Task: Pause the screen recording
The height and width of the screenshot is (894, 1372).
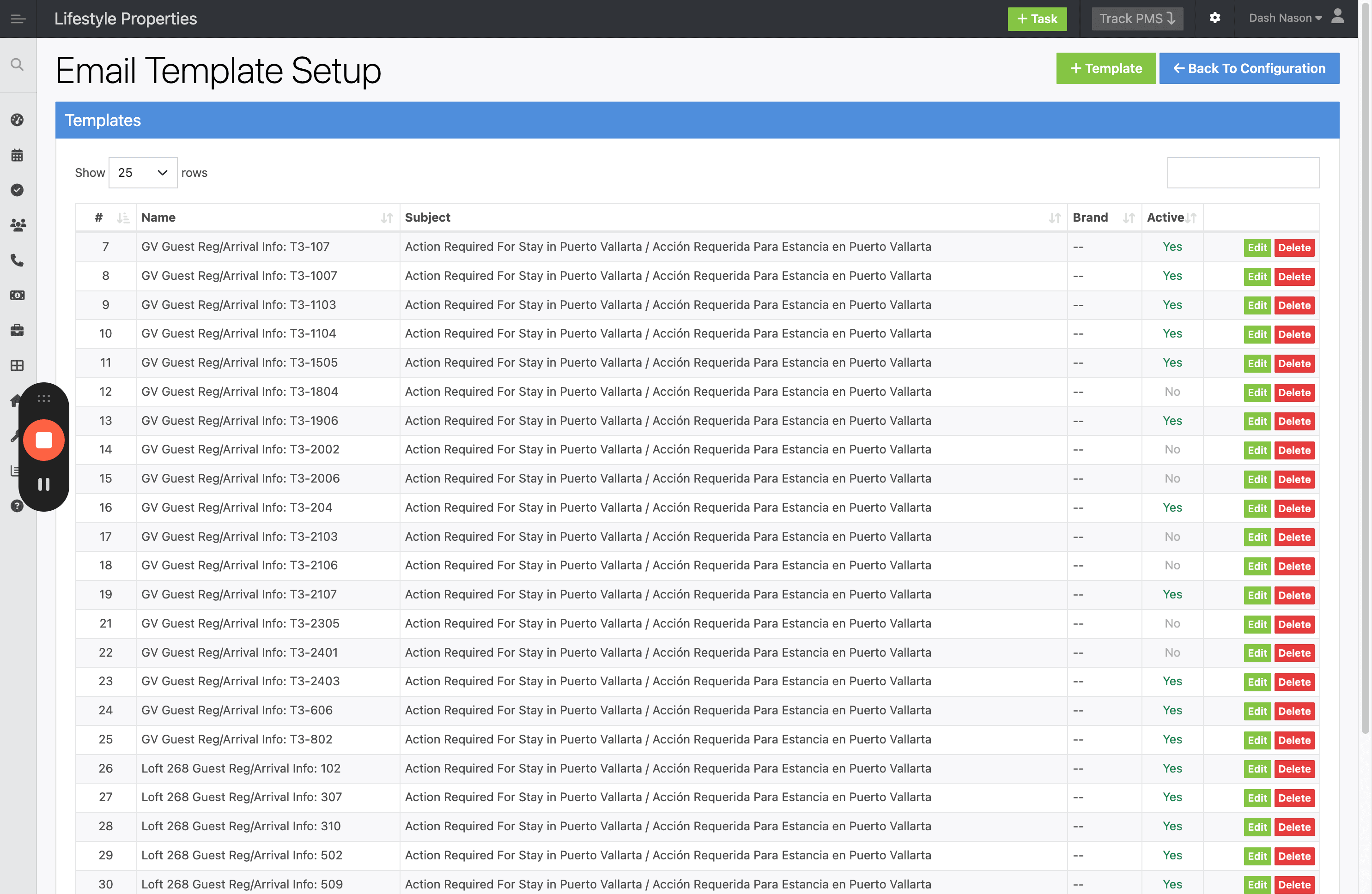Action: coord(44,484)
